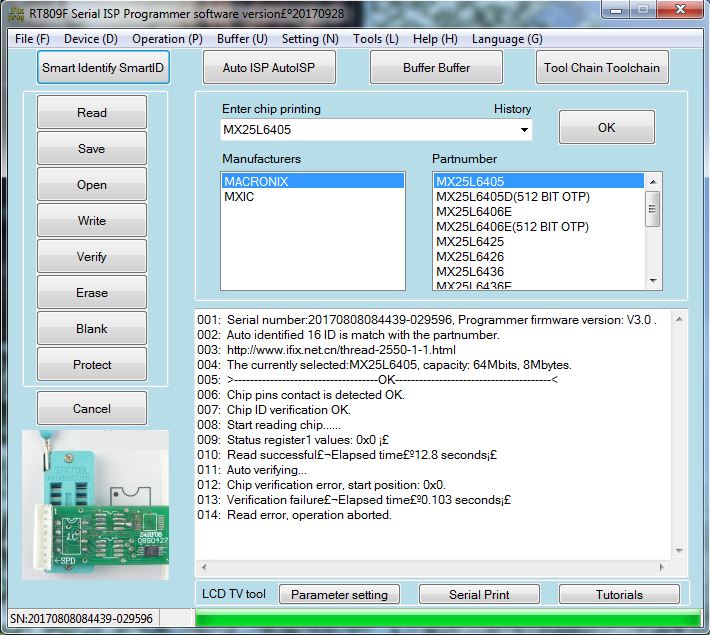Open the Tools (L) menu
710x635 pixels.
tap(376, 39)
